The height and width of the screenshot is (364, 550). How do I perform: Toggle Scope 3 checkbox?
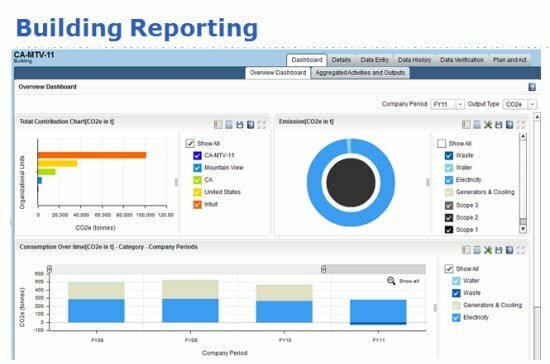[x=449, y=205]
